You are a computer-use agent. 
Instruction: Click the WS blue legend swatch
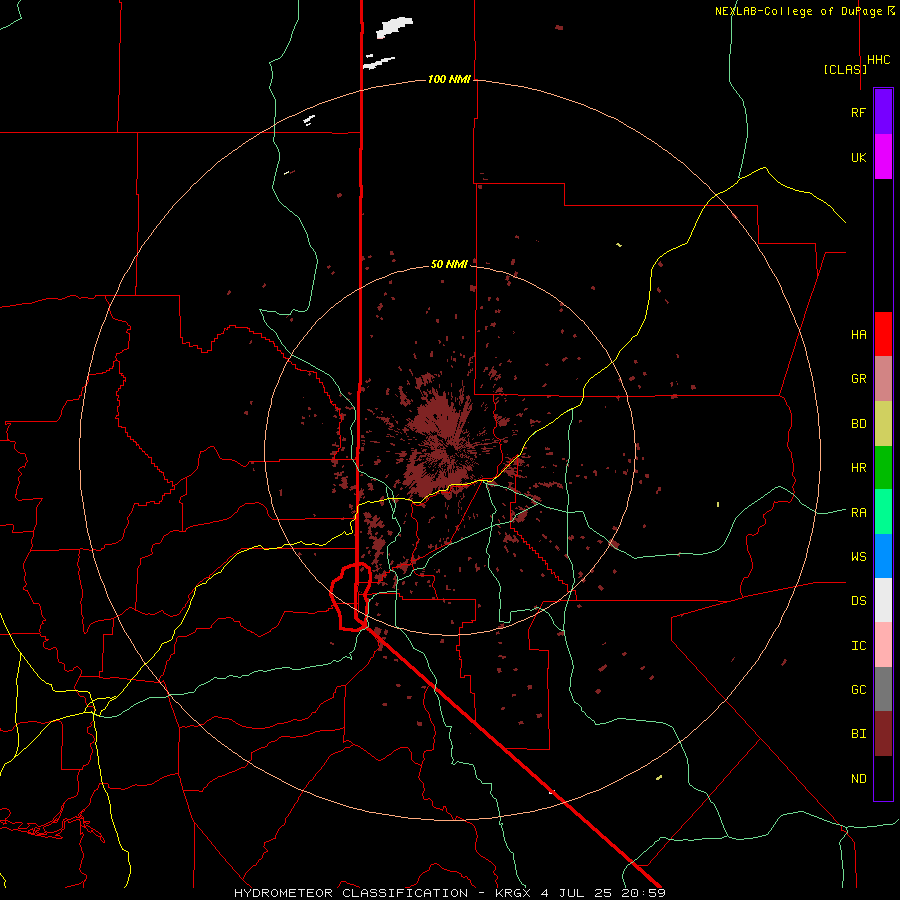[883, 556]
